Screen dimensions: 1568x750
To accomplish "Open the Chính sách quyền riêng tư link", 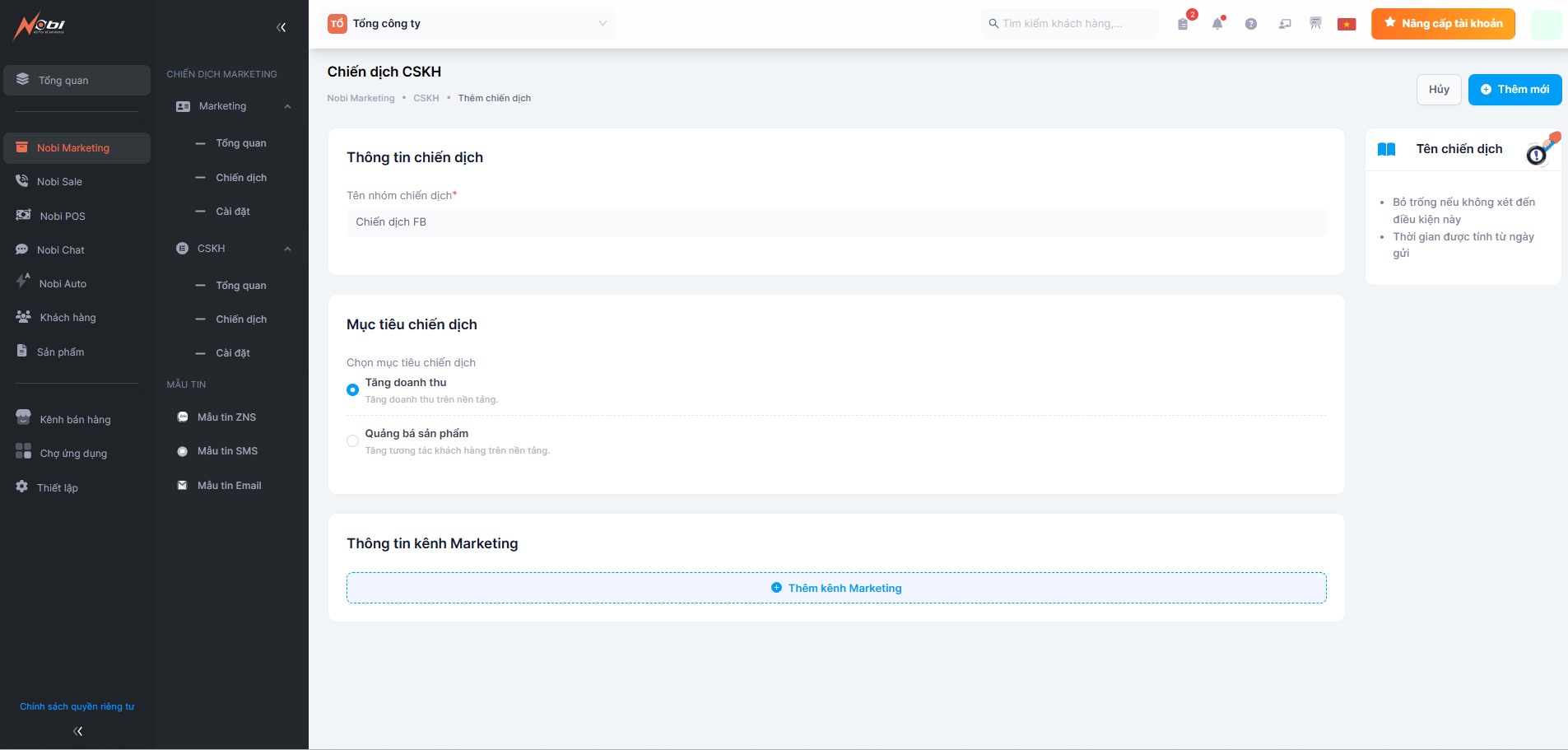I will 77,706.
